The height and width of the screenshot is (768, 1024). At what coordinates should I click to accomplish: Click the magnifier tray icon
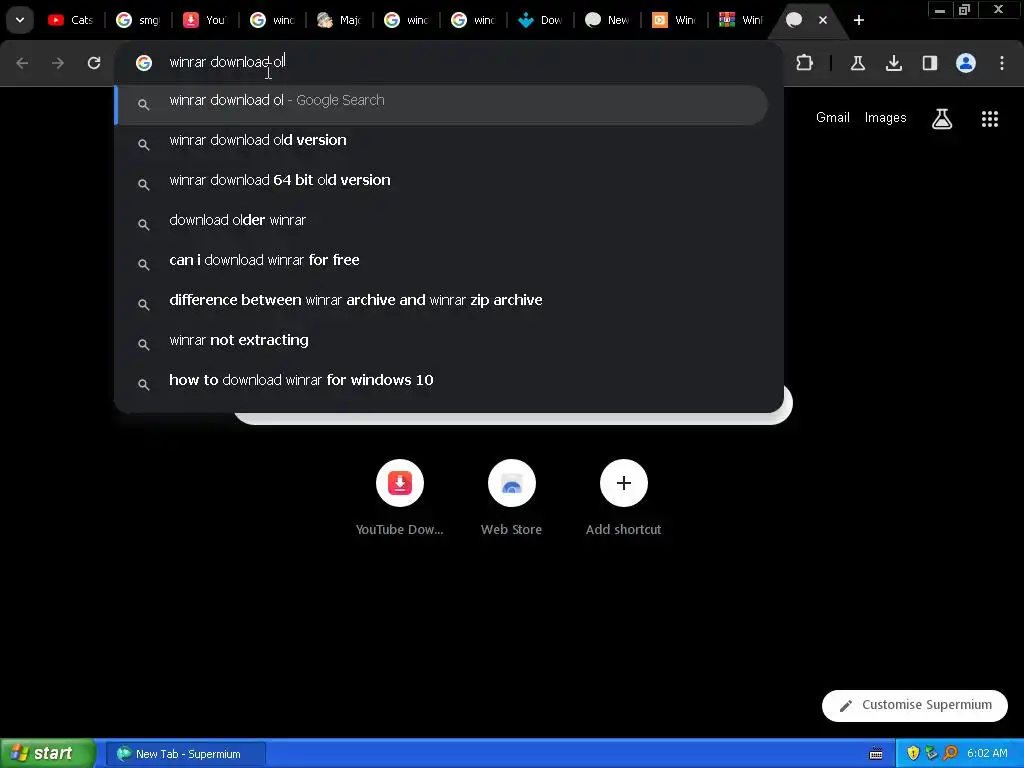(x=950, y=754)
